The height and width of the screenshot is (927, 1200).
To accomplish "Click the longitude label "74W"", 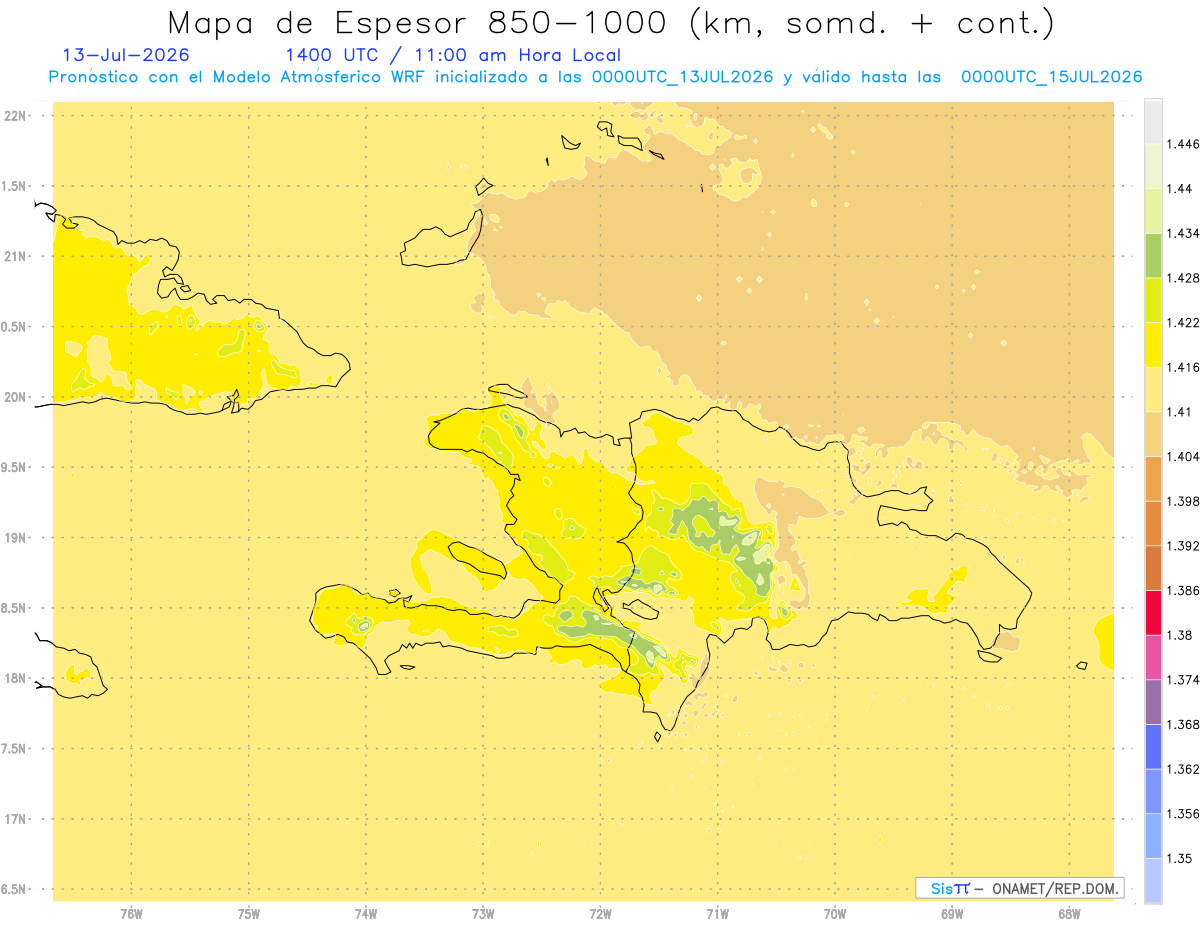I will click(366, 913).
